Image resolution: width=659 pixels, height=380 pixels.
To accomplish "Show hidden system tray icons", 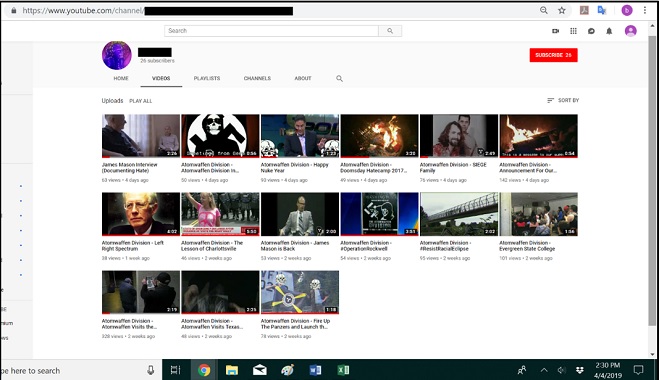I will click(544, 370).
